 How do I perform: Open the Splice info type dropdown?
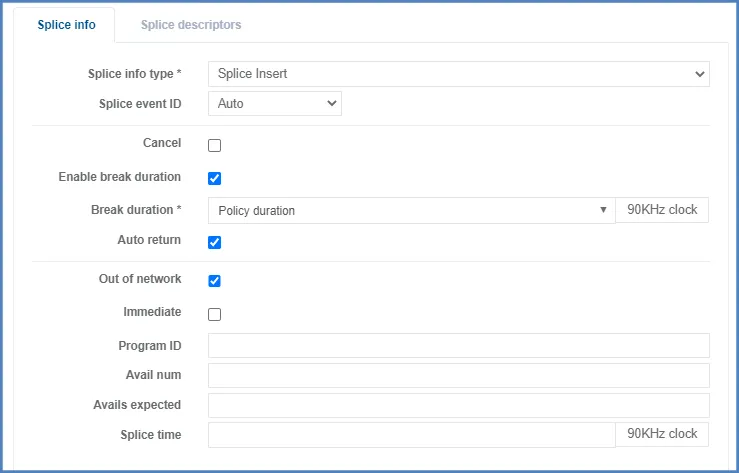click(x=459, y=74)
